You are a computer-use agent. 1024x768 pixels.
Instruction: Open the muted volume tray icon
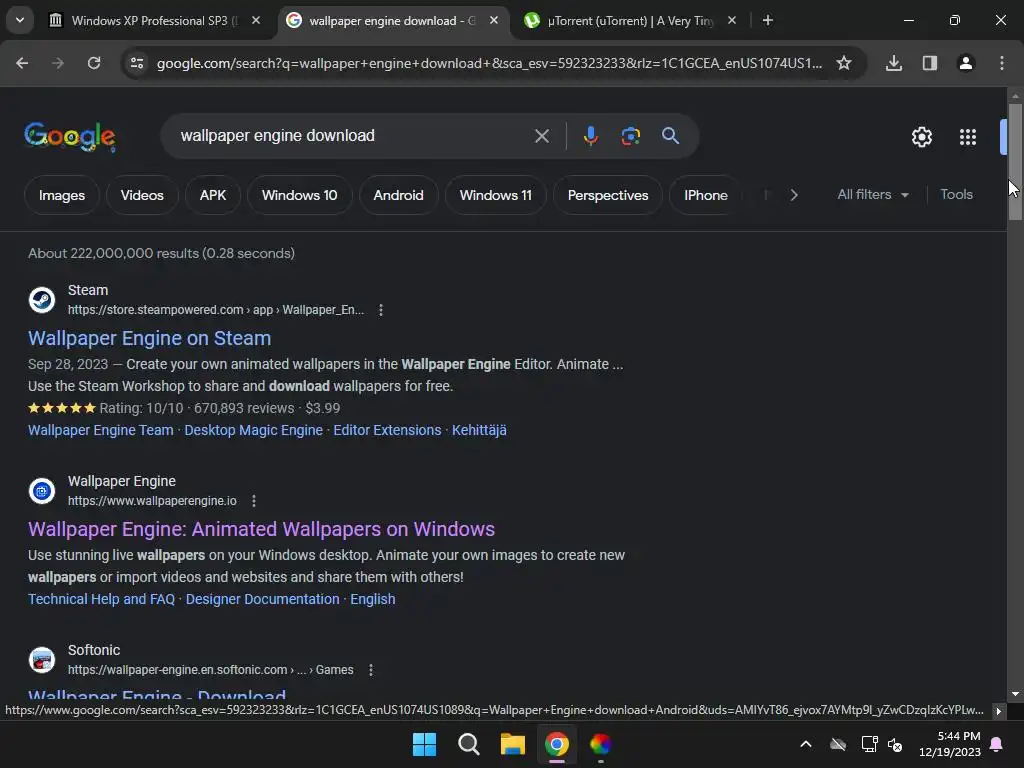895,744
